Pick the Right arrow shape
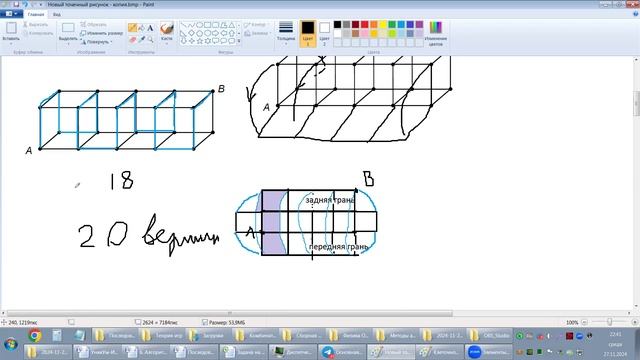Viewport: 640px width, 360px height. pos(216,33)
